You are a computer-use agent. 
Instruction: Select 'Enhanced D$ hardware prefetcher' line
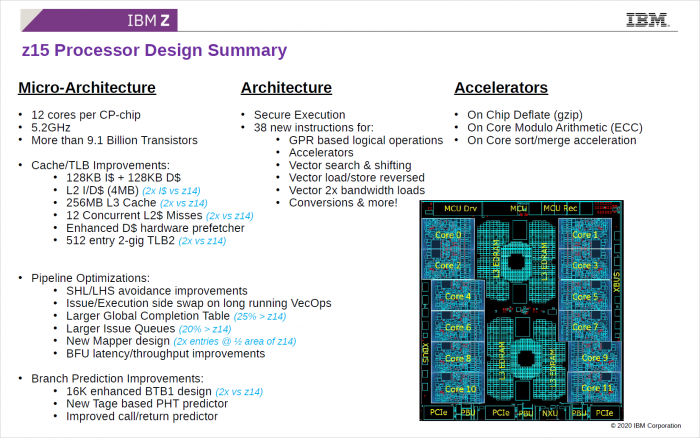155,228
